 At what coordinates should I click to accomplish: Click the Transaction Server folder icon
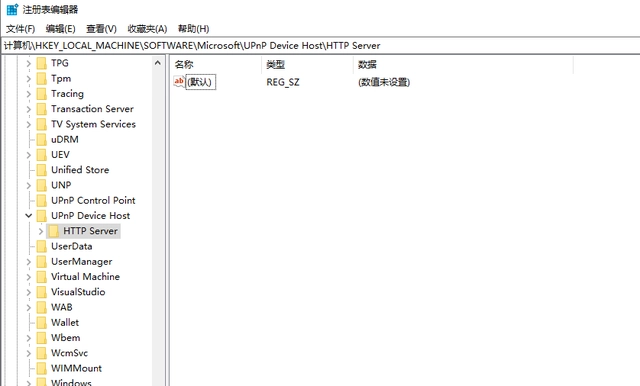click(x=42, y=109)
